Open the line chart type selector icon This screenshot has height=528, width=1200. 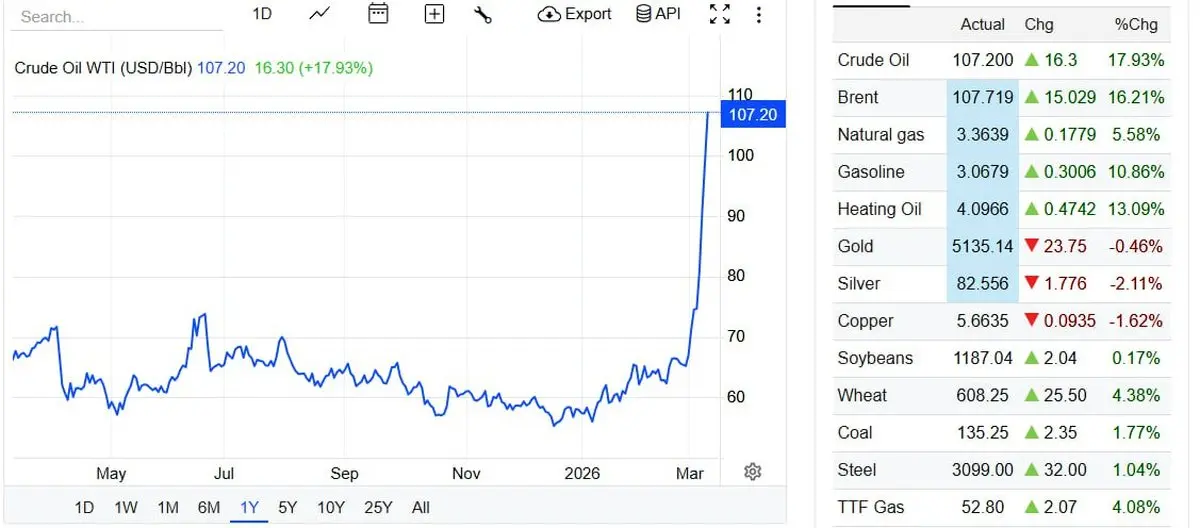click(x=320, y=14)
